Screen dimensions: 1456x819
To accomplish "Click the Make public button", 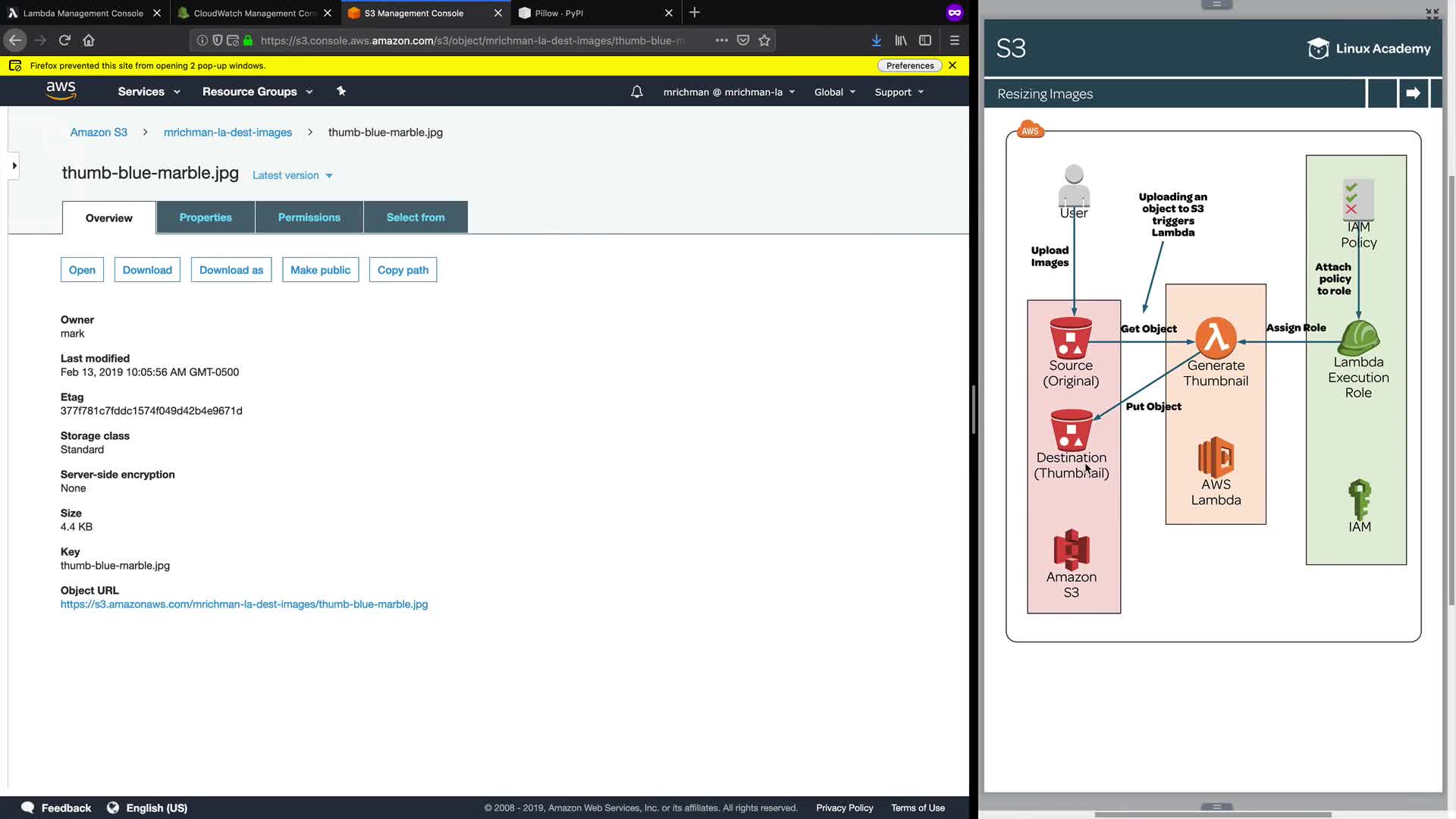I will 320,270.
